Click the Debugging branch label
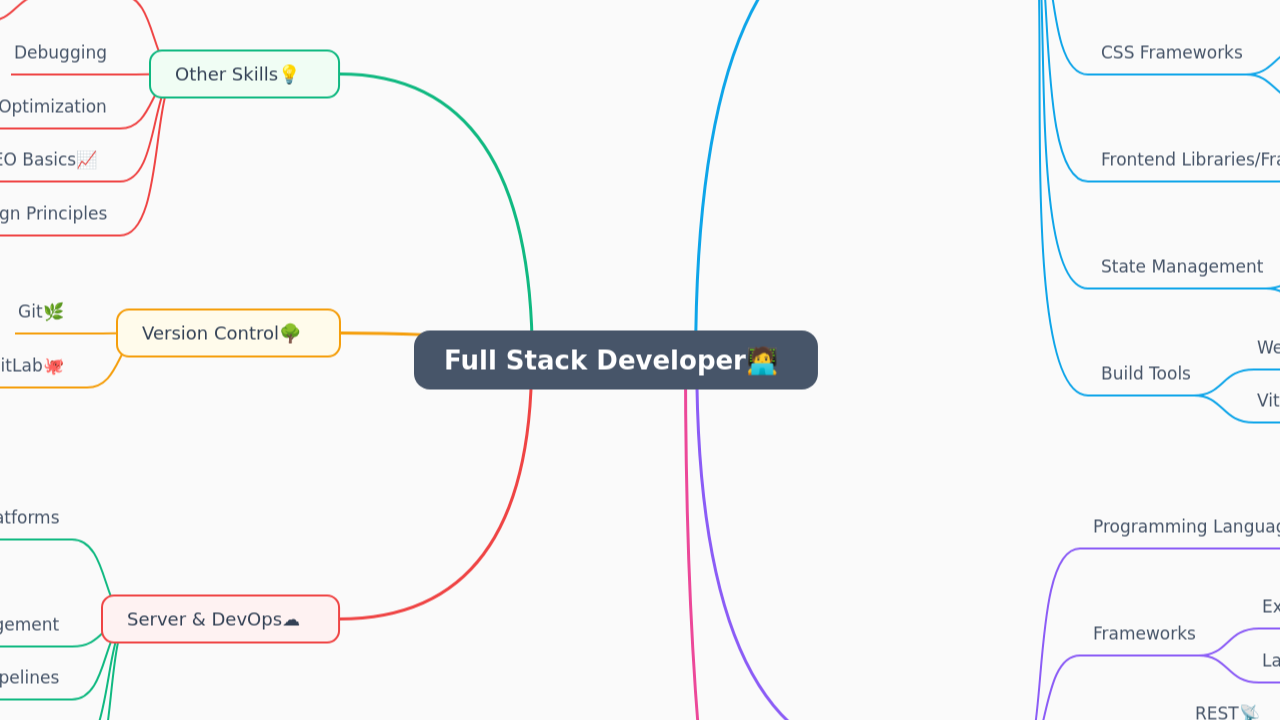Viewport: 1280px width, 720px height. pos(60,52)
